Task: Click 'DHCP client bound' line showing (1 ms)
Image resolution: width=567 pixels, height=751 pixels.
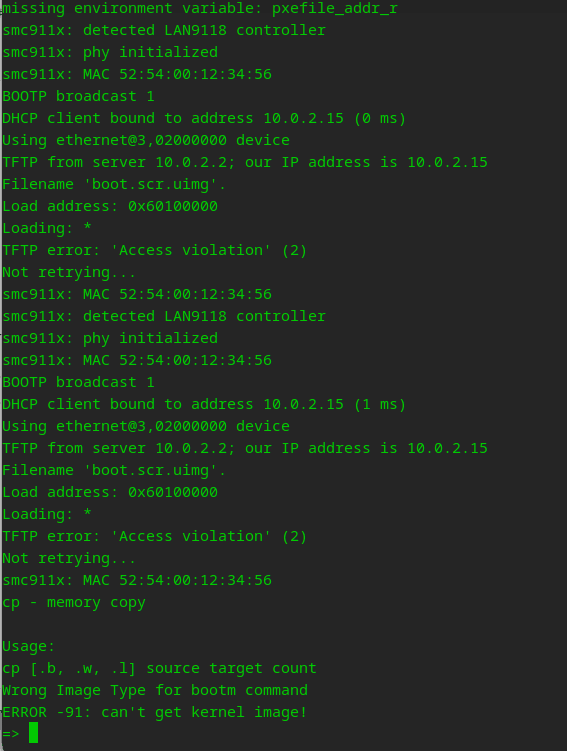Action: [x=204, y=404]
